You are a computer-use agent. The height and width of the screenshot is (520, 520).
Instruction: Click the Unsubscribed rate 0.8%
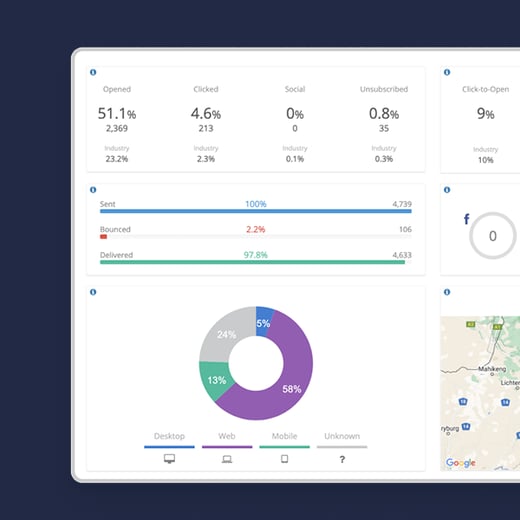tap(384, 114)
